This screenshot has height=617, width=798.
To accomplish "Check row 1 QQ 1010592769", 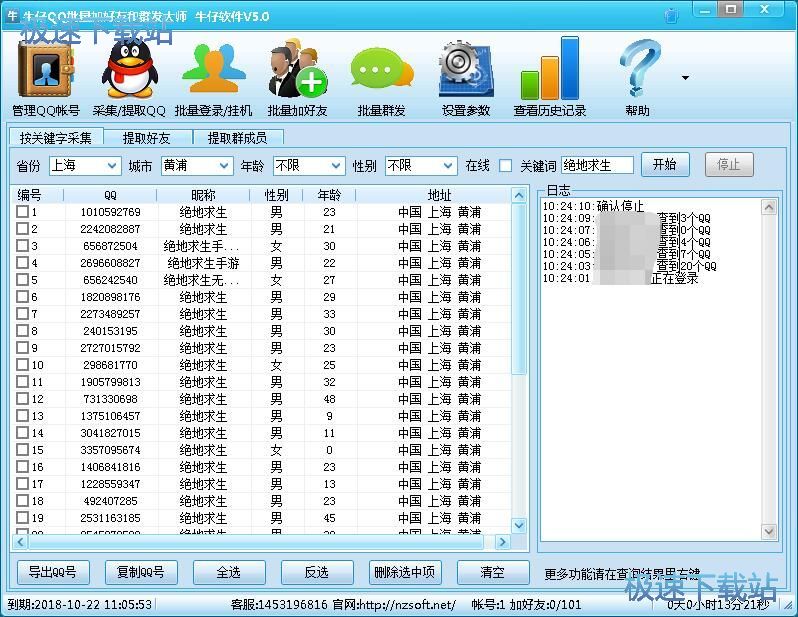I will pyautogui.click(x=22, y=212).
